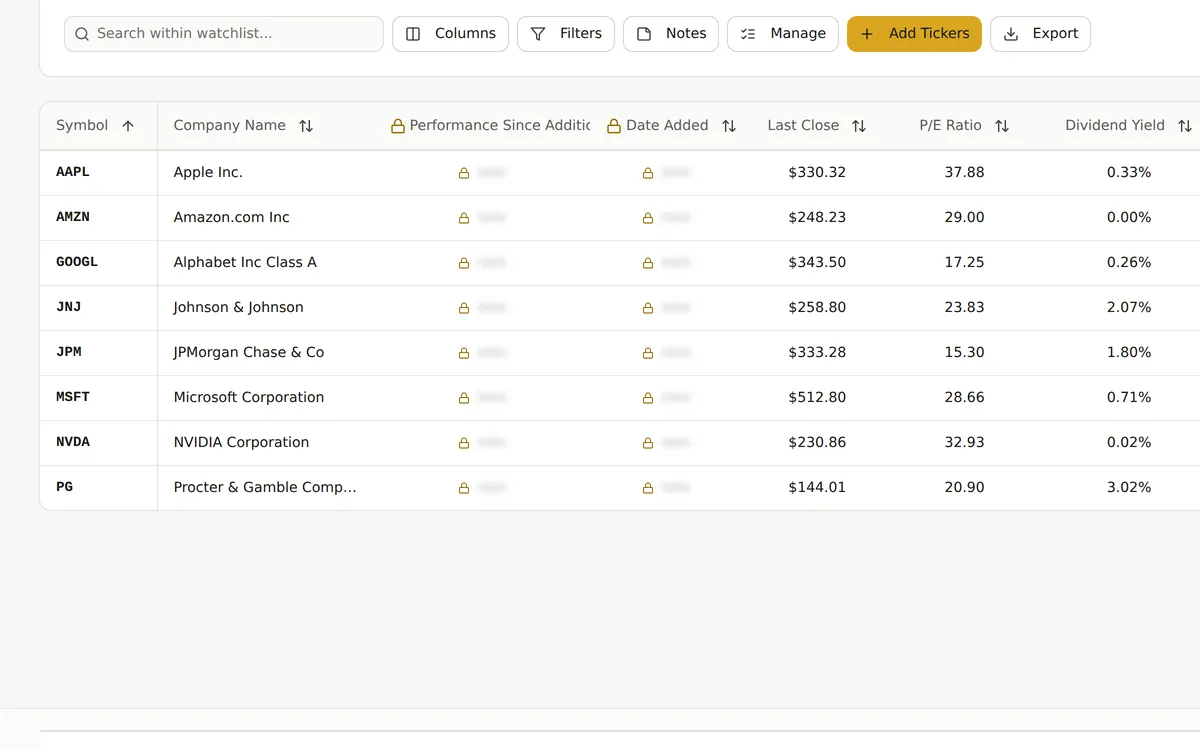The height and width of the screenshot is (750, 1200).
Task: Click lock icon on Performance Since Addition header
Action: click(398, 126)
